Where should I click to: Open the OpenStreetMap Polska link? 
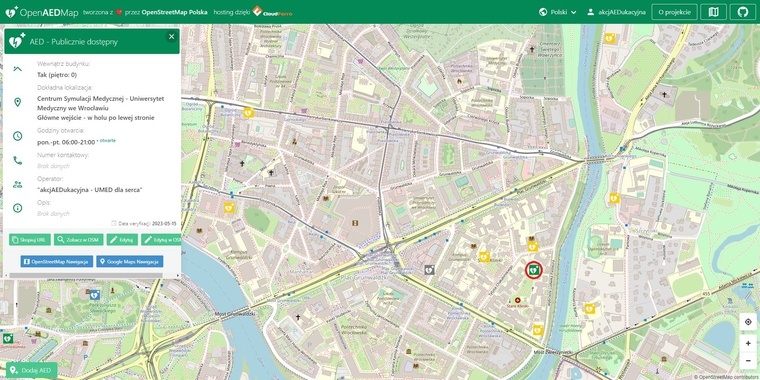click(x=174, y=12)
